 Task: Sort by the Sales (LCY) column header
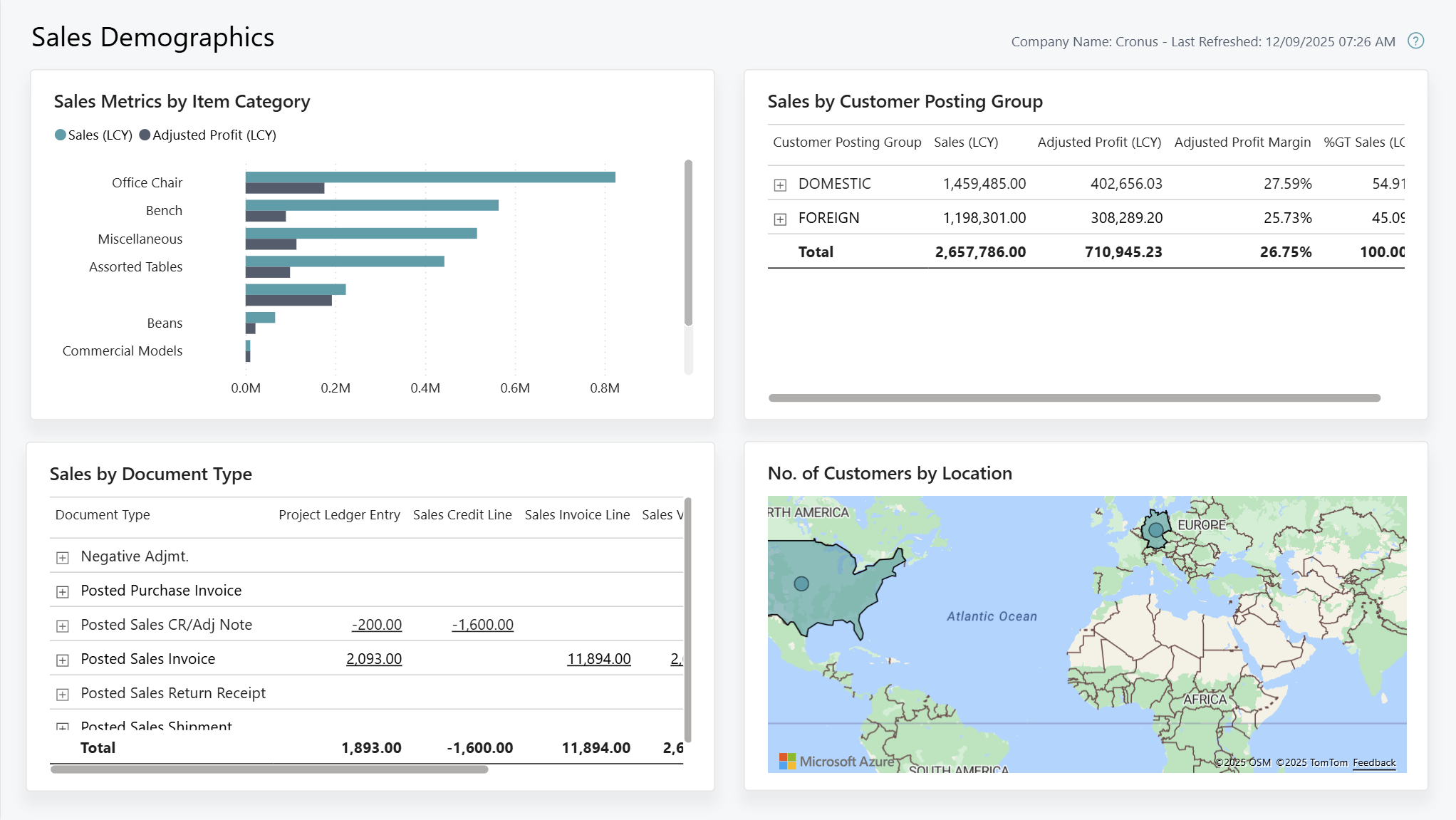coord(966,142)
